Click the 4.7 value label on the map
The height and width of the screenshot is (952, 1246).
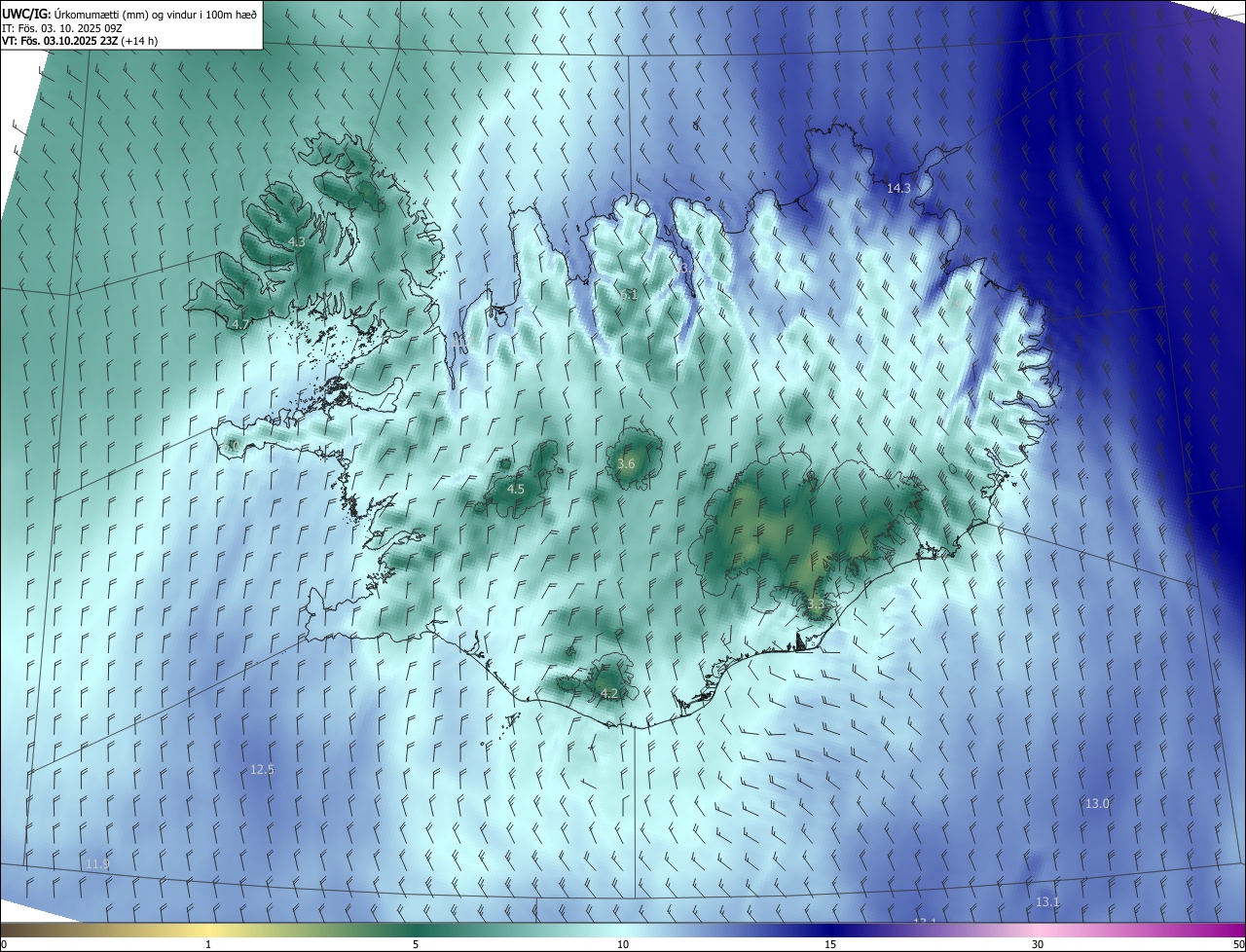(x=240, y=324)
